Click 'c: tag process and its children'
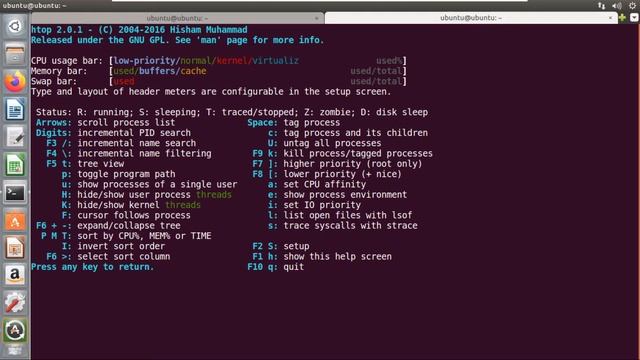The width and height of the screenshot is (640, 360). 348,133
